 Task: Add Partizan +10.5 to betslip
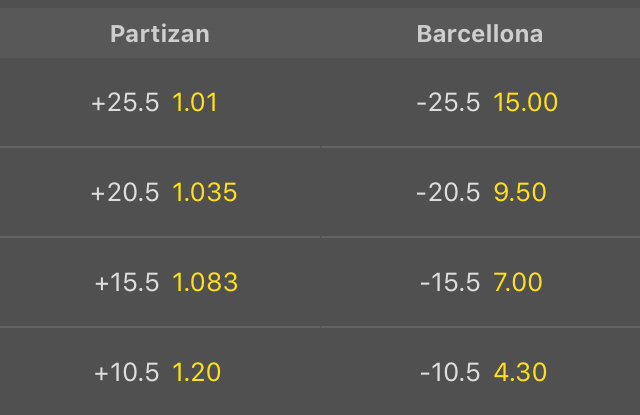160,372
